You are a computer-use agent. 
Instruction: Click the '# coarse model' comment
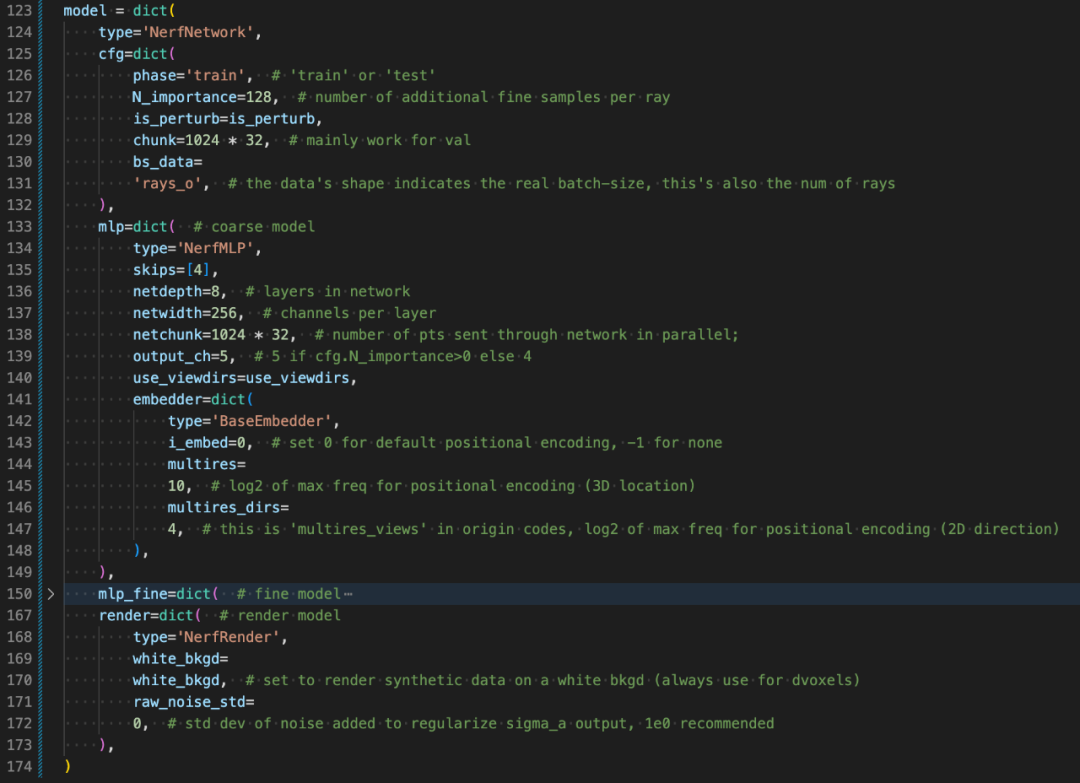[x=254, y=227]
